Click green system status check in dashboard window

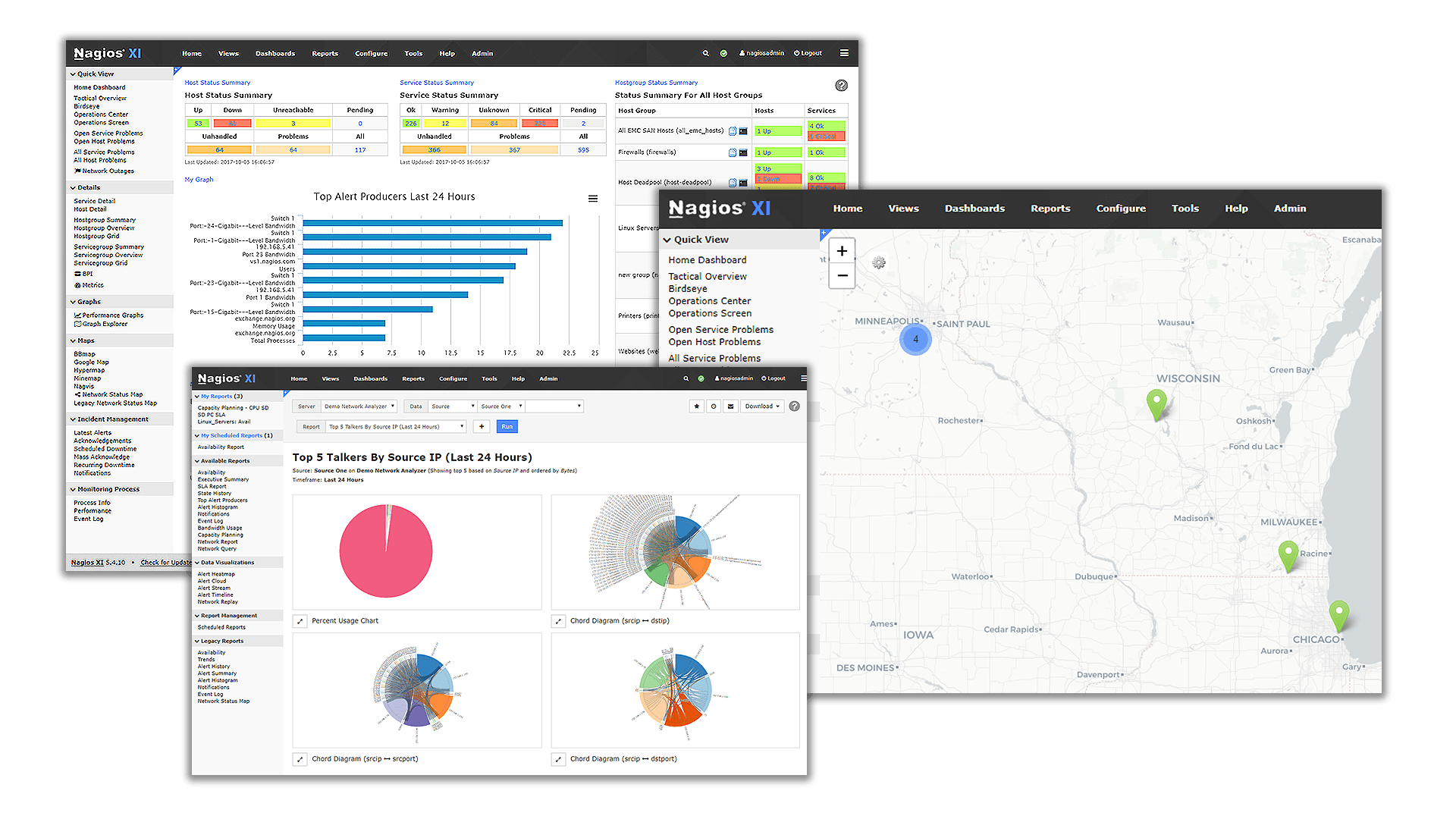pyautogui.click(x=723, y=53)
